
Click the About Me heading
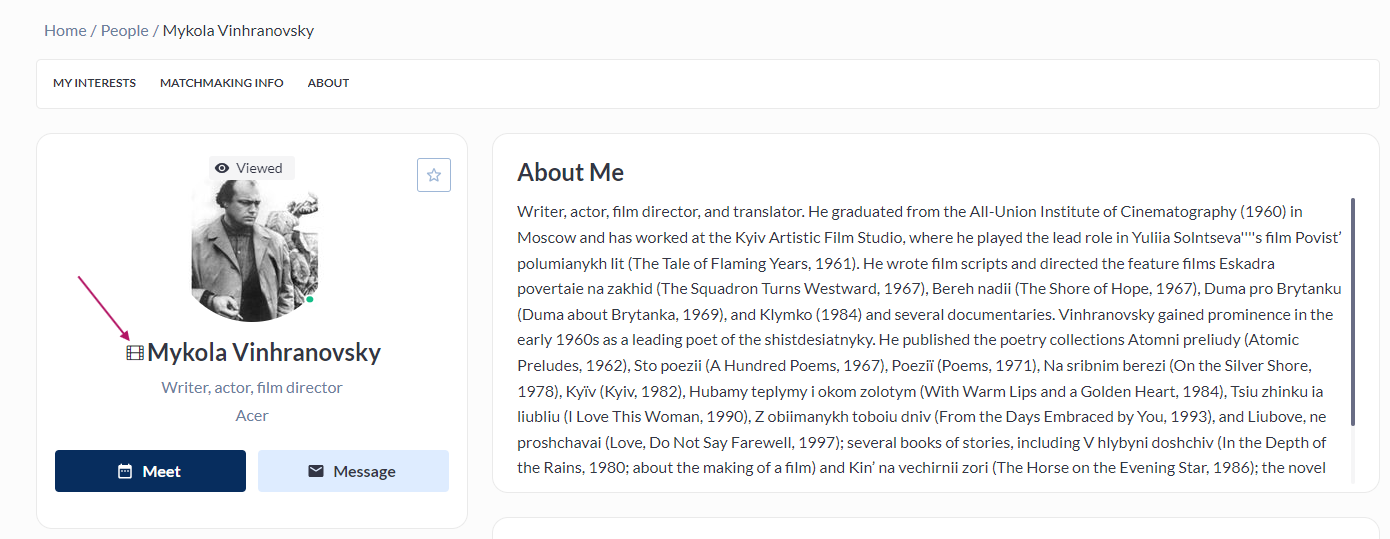click(x=570, y=173)
